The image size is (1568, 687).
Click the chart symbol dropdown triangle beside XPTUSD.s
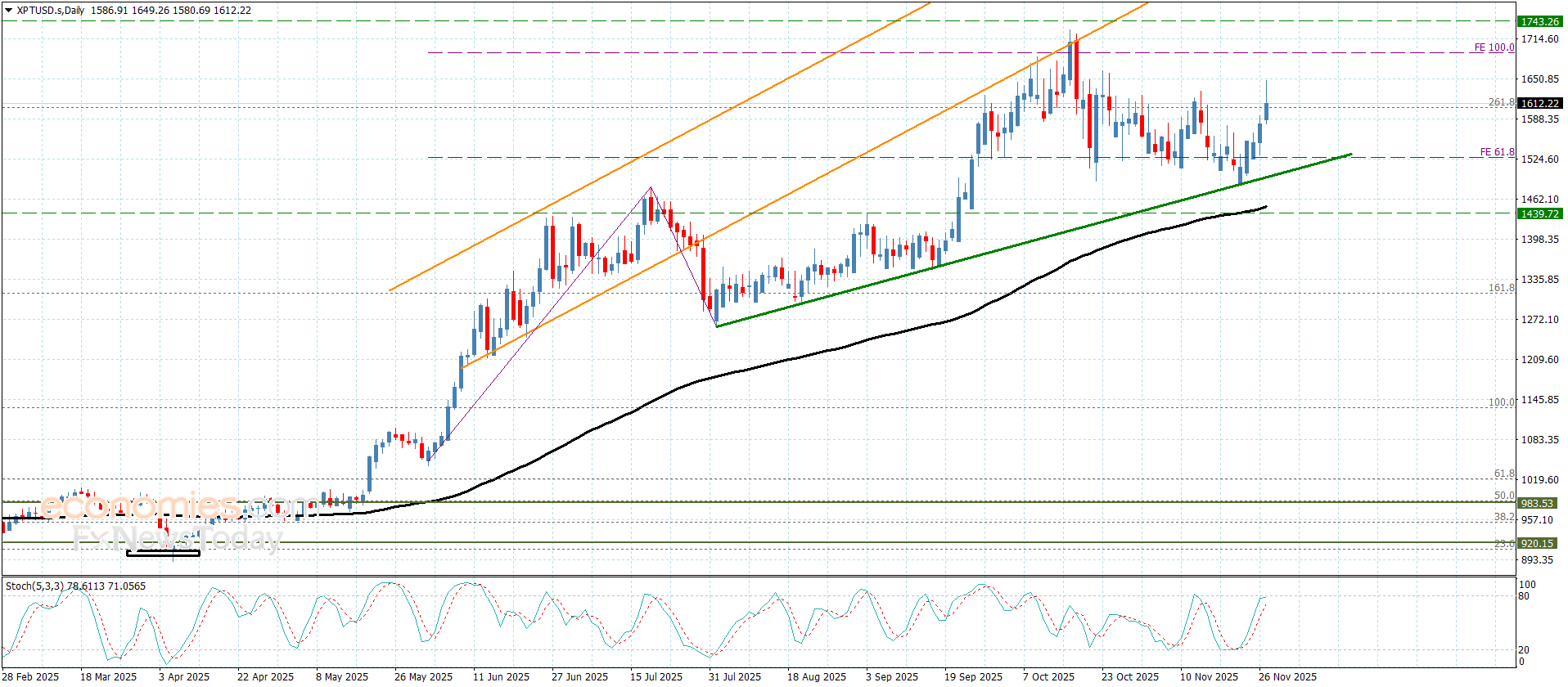pos(9,11)
